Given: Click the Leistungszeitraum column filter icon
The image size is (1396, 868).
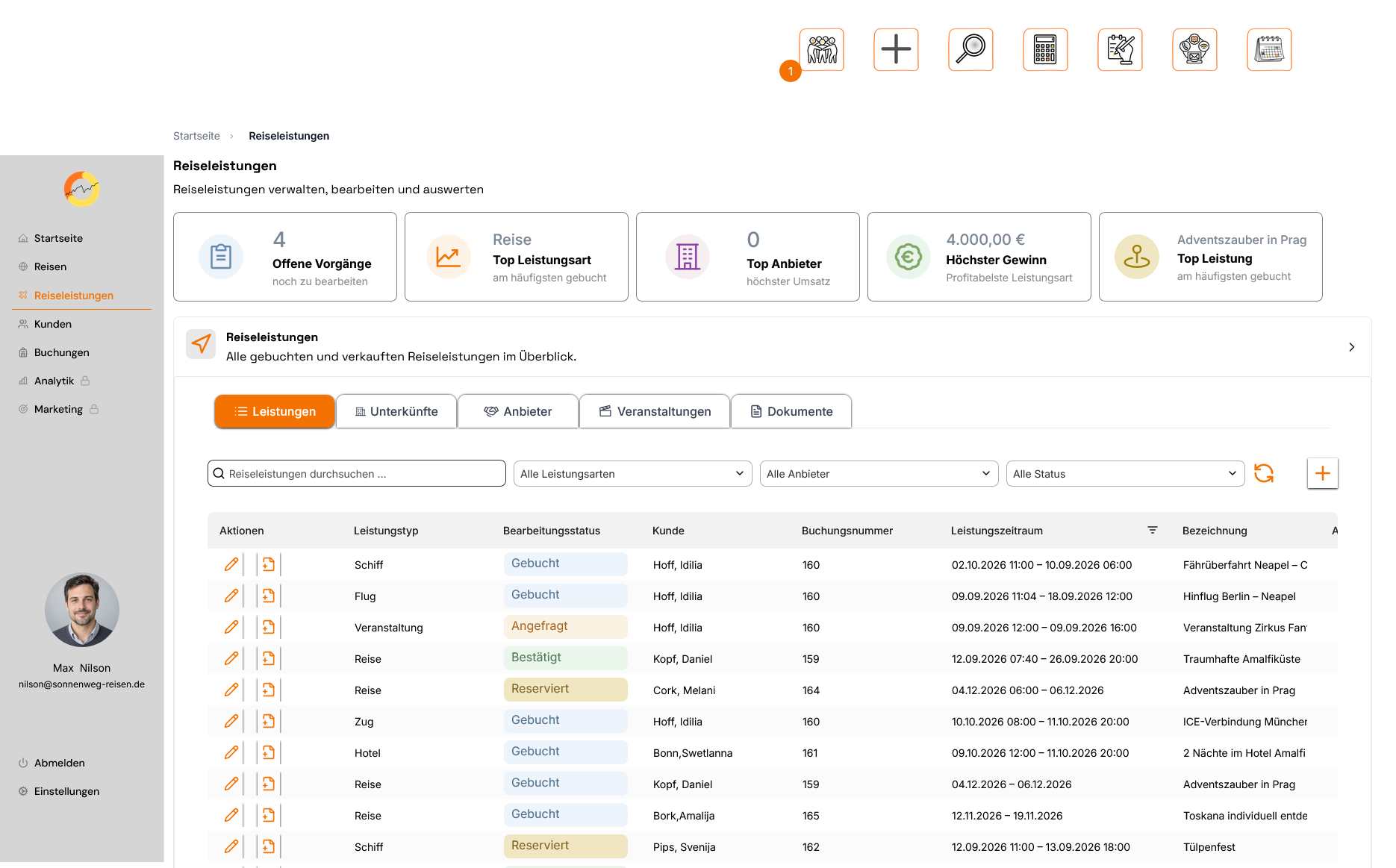Looking at the screenshot, I should 1153,530.
